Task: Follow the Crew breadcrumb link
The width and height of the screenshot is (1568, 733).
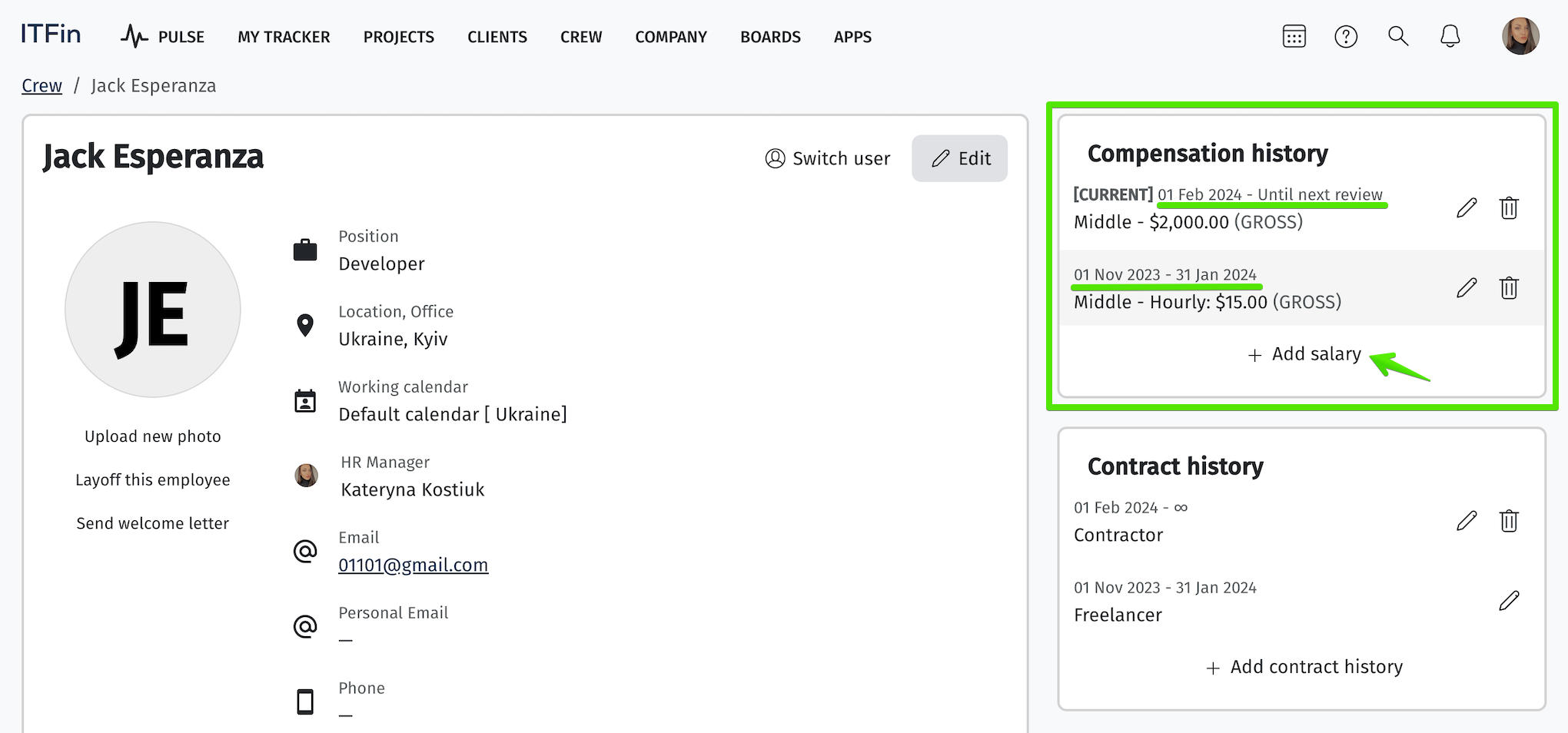Action: pyautogui.click(x=42, y=85)
